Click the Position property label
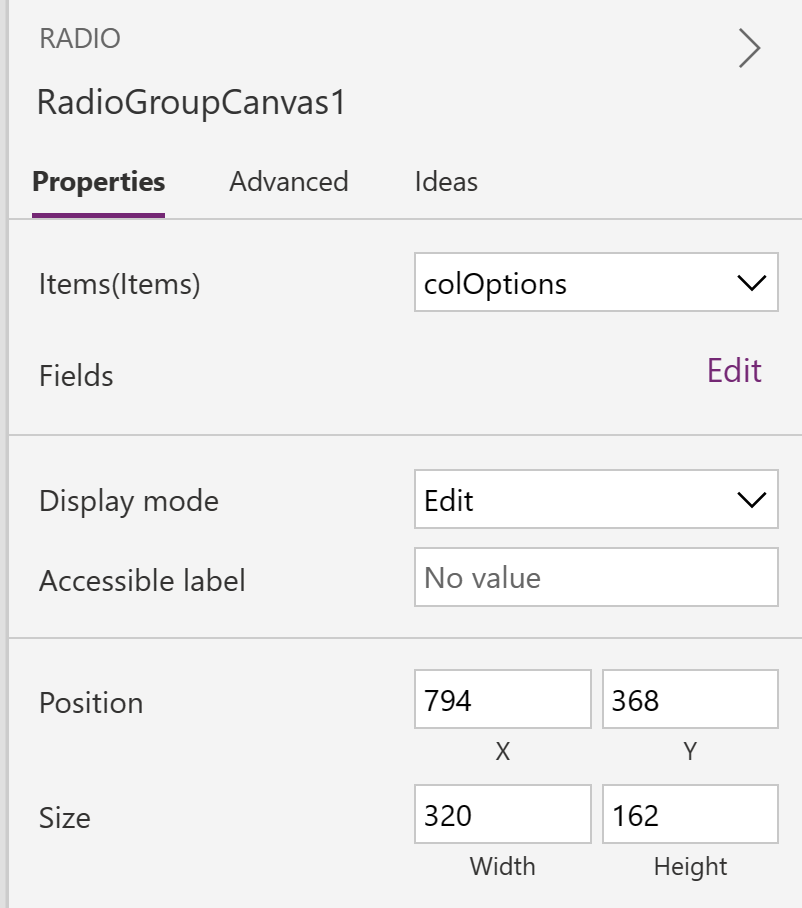Viewport: 802px width, 908px height. pyautogui.click(x=91, y=703)
